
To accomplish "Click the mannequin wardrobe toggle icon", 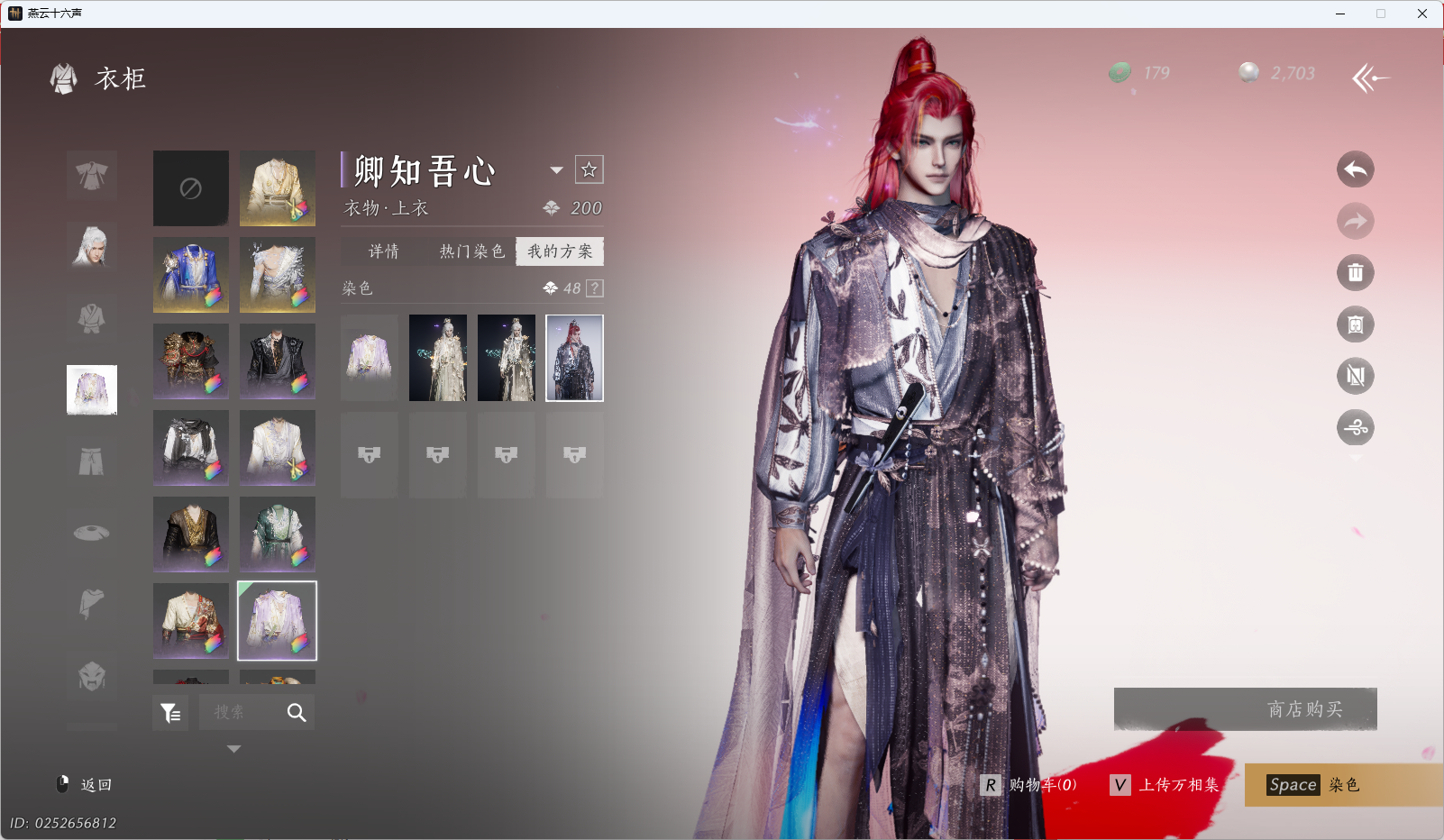I will pyautogui.click(x=1356, y=324).
